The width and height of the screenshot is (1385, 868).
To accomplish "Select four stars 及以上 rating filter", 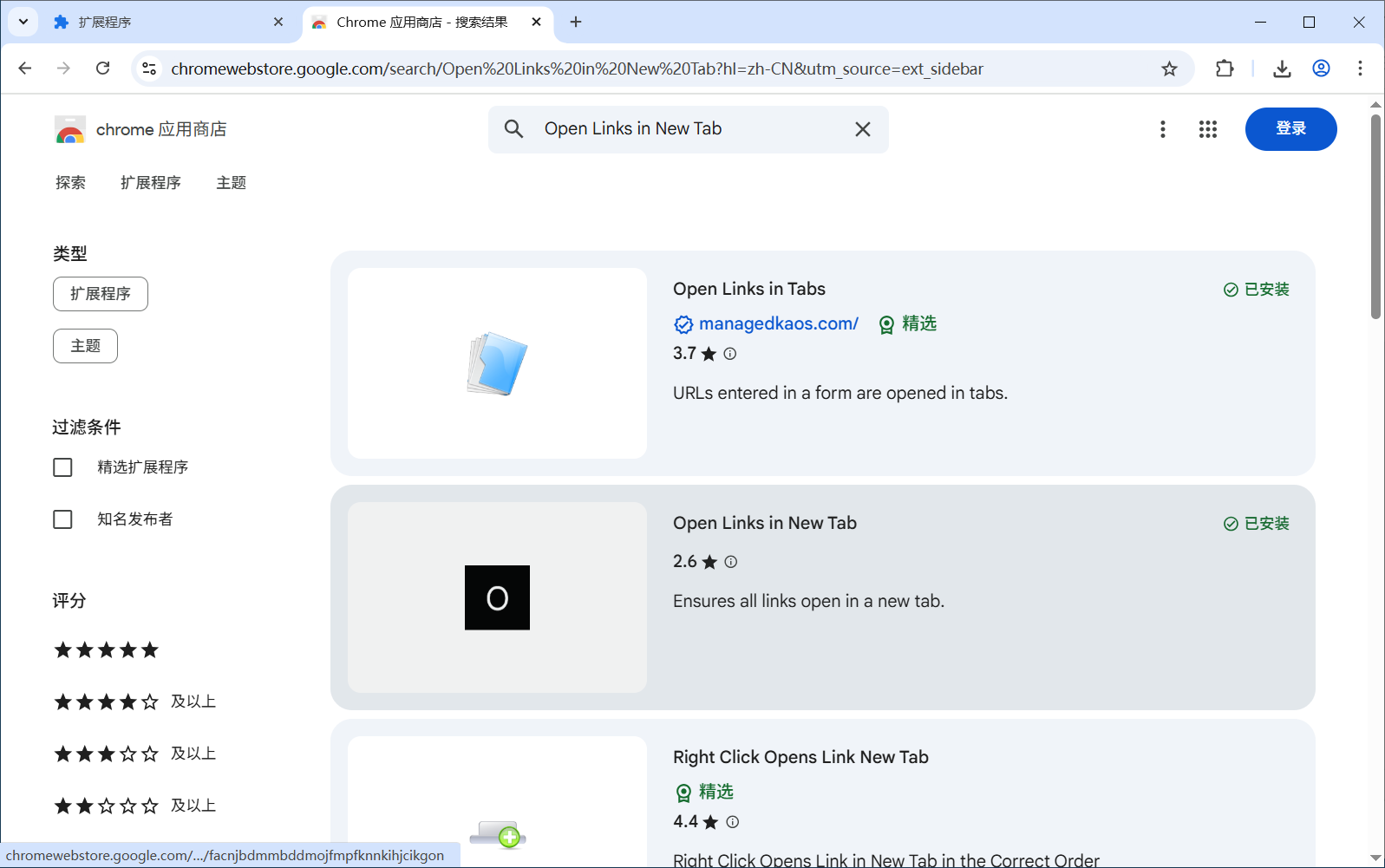I will (134, 702).
